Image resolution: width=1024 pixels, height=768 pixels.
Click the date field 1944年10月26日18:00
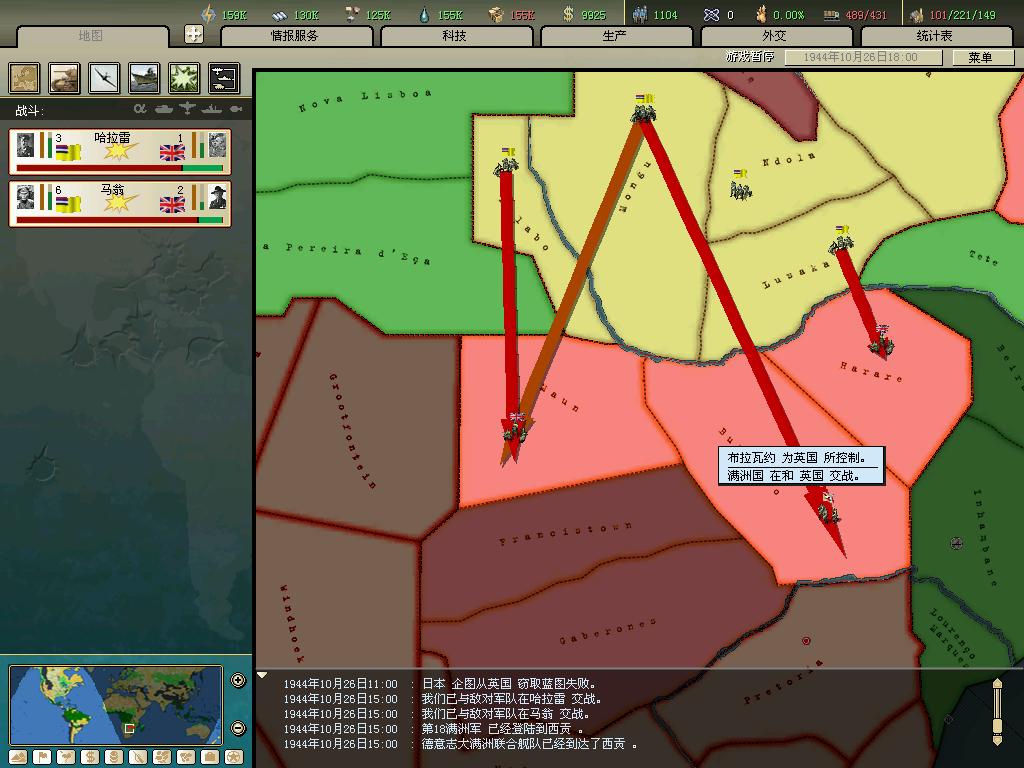[x=863, y=57]
